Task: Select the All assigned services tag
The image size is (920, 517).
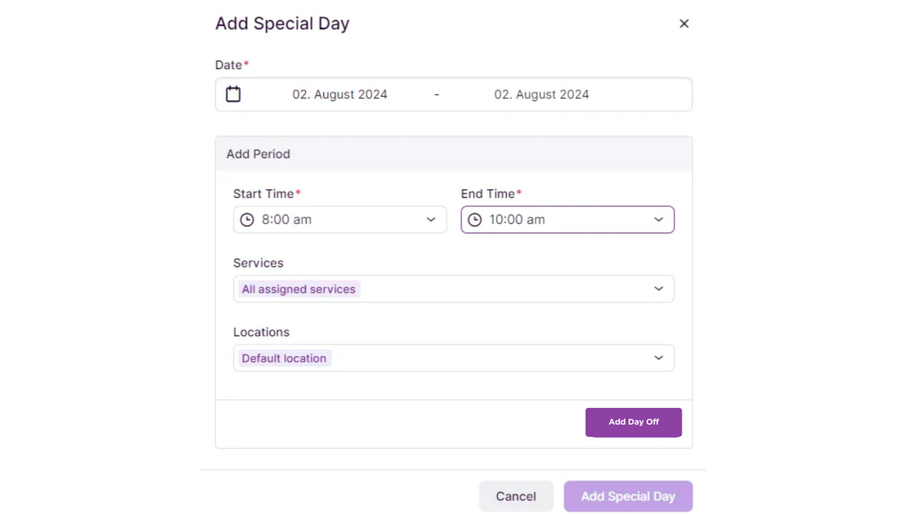Action: click(298, 289)
